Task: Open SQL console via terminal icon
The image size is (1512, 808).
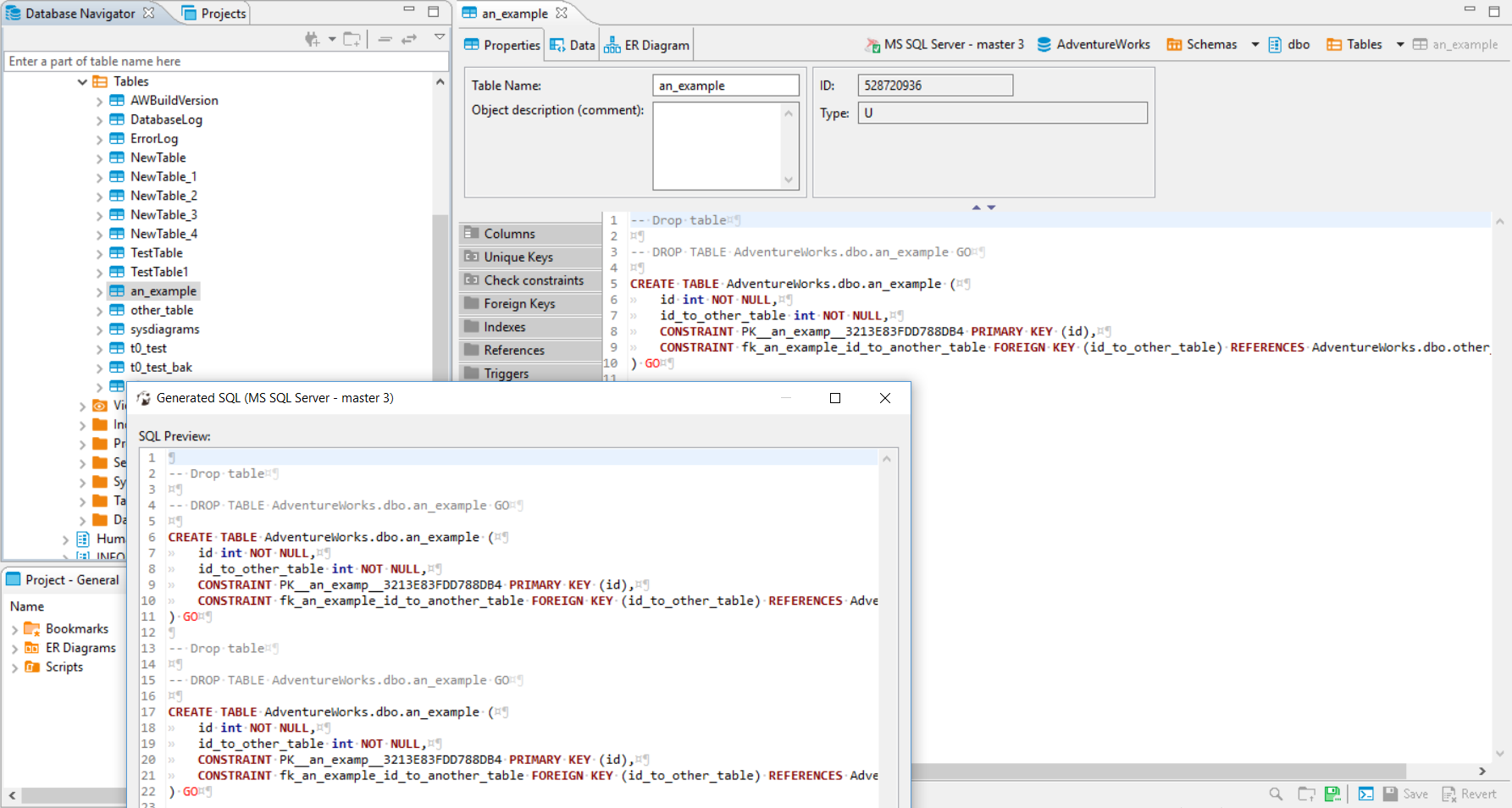Action: coord(1365,794)
